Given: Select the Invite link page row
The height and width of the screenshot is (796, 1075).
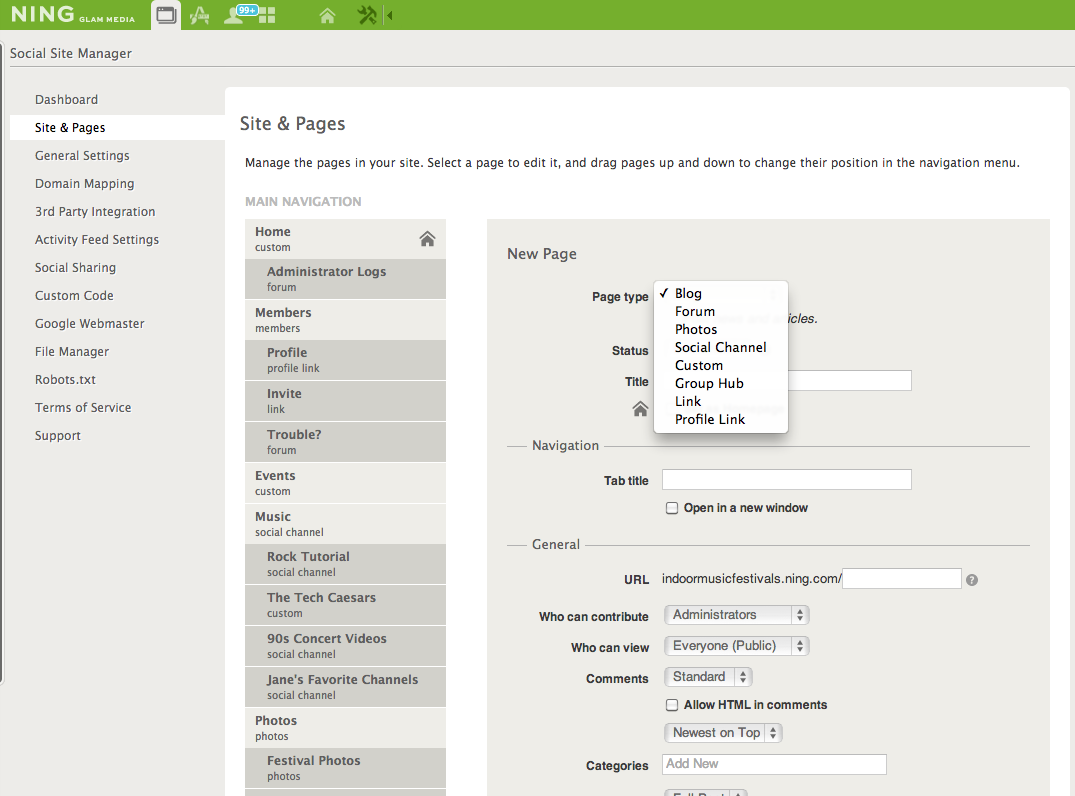Looking at the screenshot, I should pyautogui.click(x=346, y=401).
